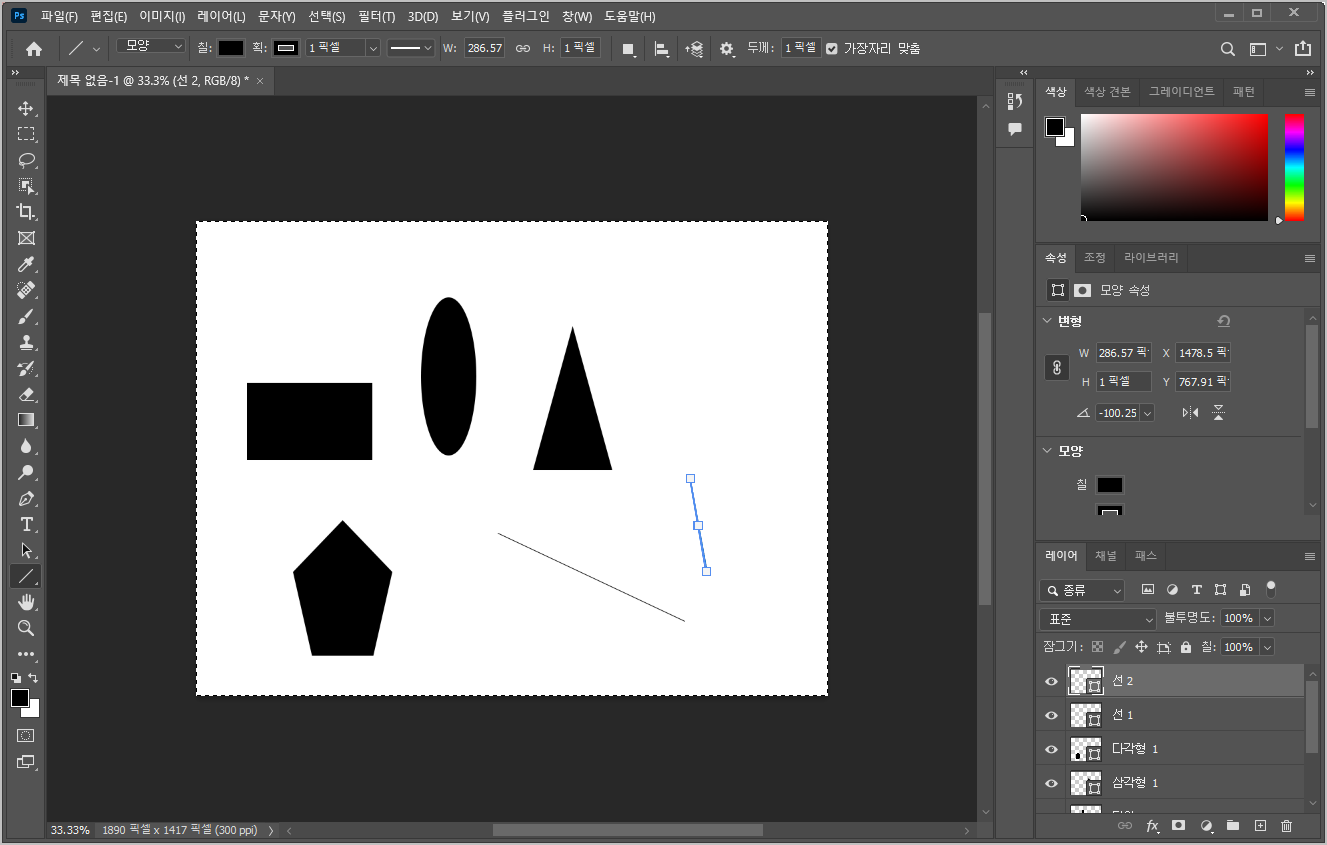This screenshot has width=1327, height=845.
Task: Select the Hand tool
Action: [x=26, y=602]
